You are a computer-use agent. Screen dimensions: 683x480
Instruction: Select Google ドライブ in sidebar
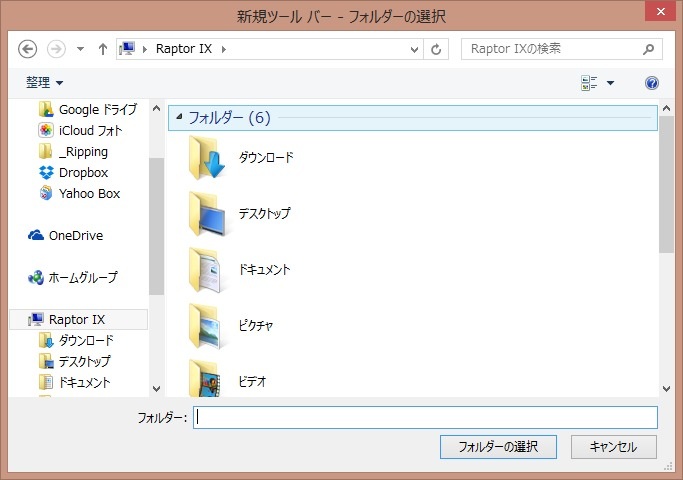88,109
